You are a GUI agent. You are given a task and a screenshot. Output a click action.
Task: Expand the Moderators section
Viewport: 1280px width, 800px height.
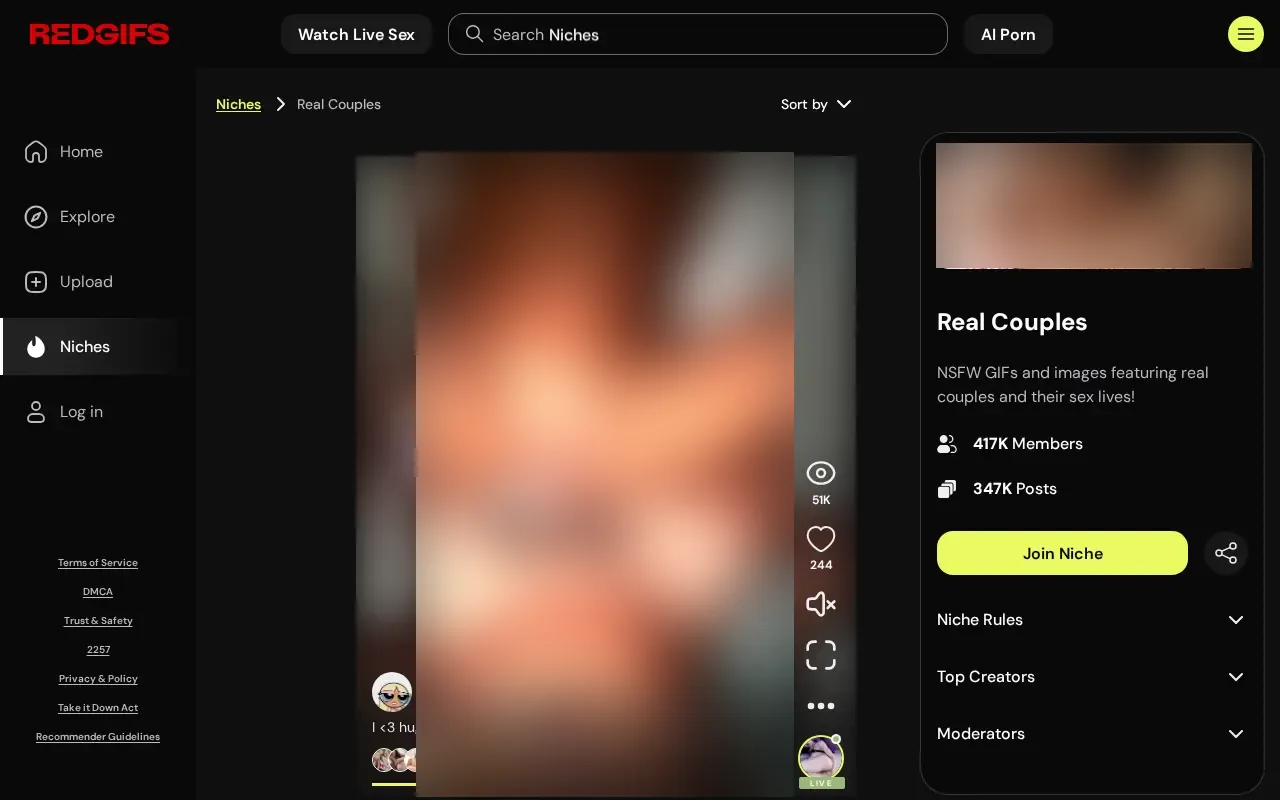pyautogui.click(x=1092, y=734)
